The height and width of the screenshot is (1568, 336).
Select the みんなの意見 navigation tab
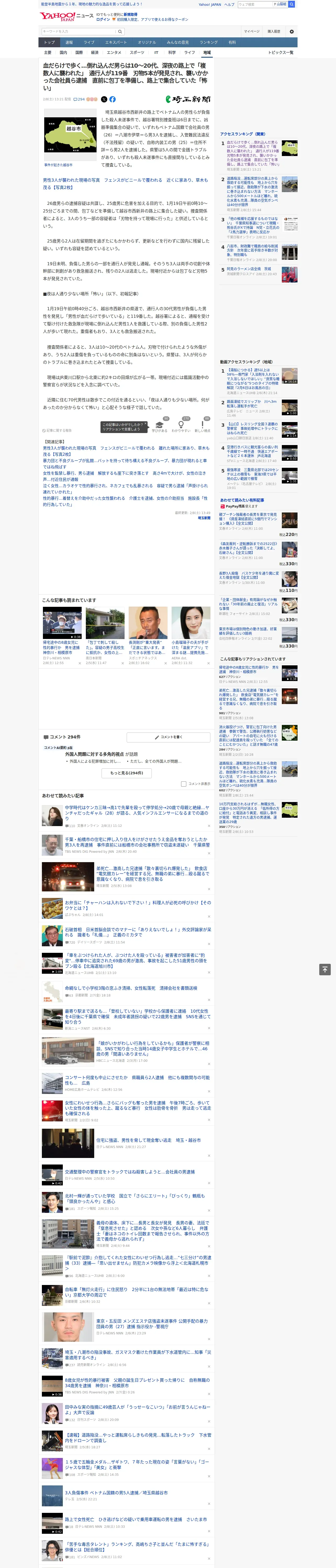(x=178, y=43)
